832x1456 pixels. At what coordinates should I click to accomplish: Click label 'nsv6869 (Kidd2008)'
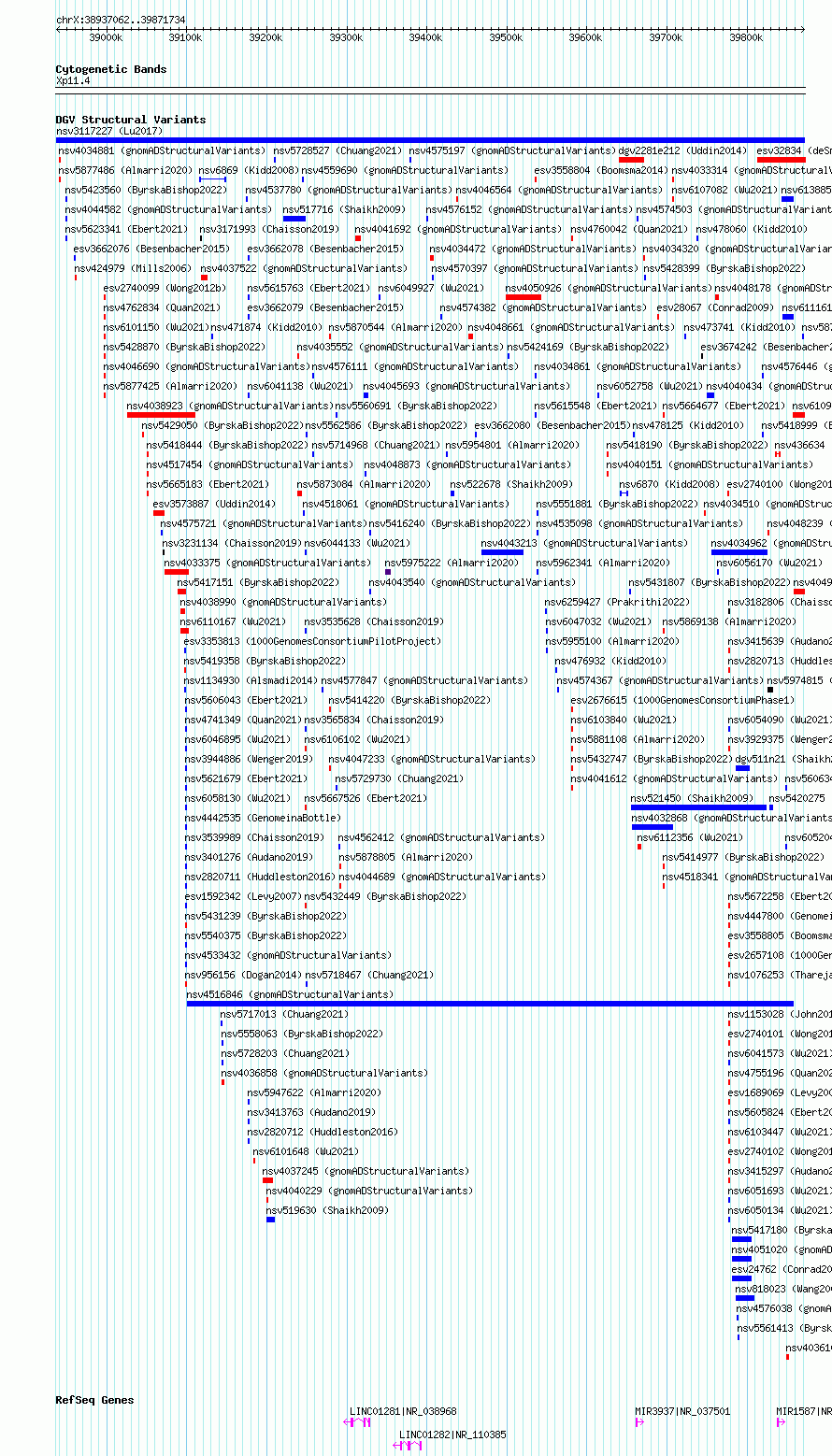click(249, 170)
